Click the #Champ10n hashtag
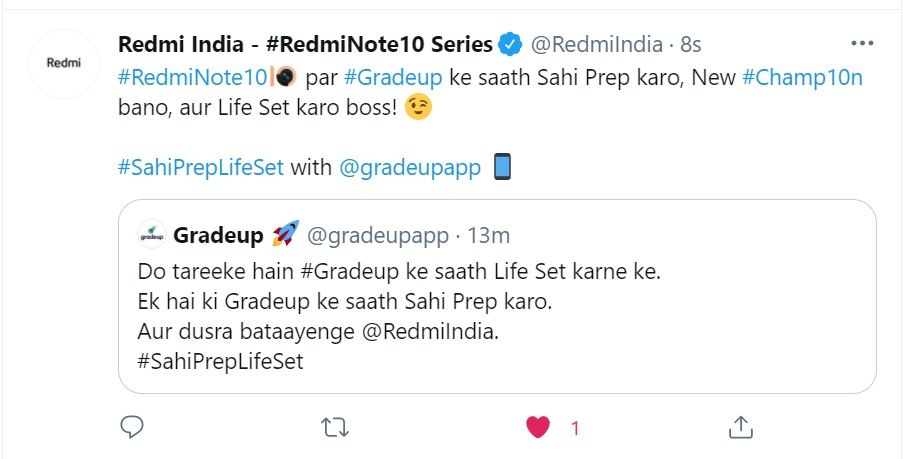The width and height of the screenshot is (914, 459). (803, 76)
